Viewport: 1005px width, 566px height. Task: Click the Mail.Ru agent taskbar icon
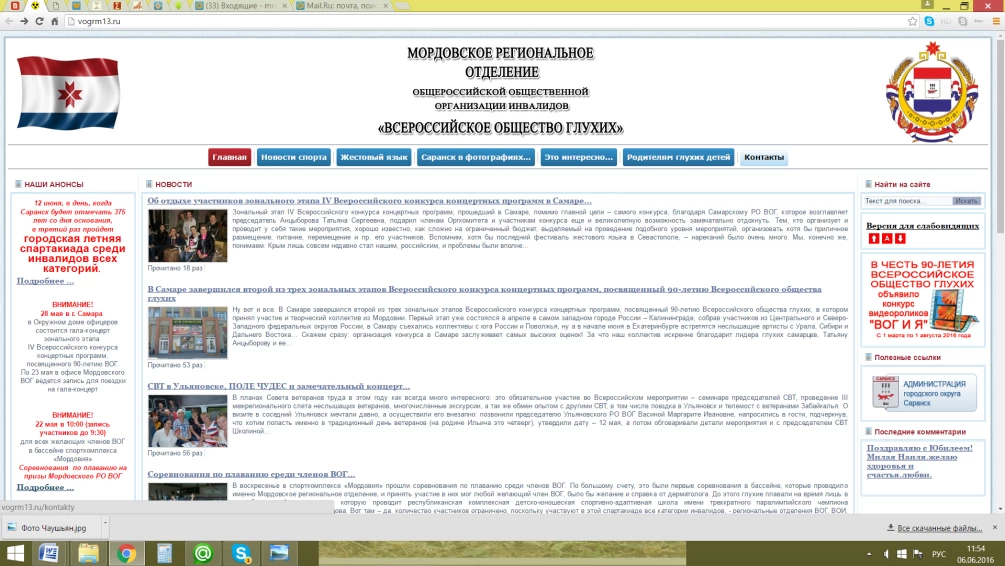coord(203,553)
